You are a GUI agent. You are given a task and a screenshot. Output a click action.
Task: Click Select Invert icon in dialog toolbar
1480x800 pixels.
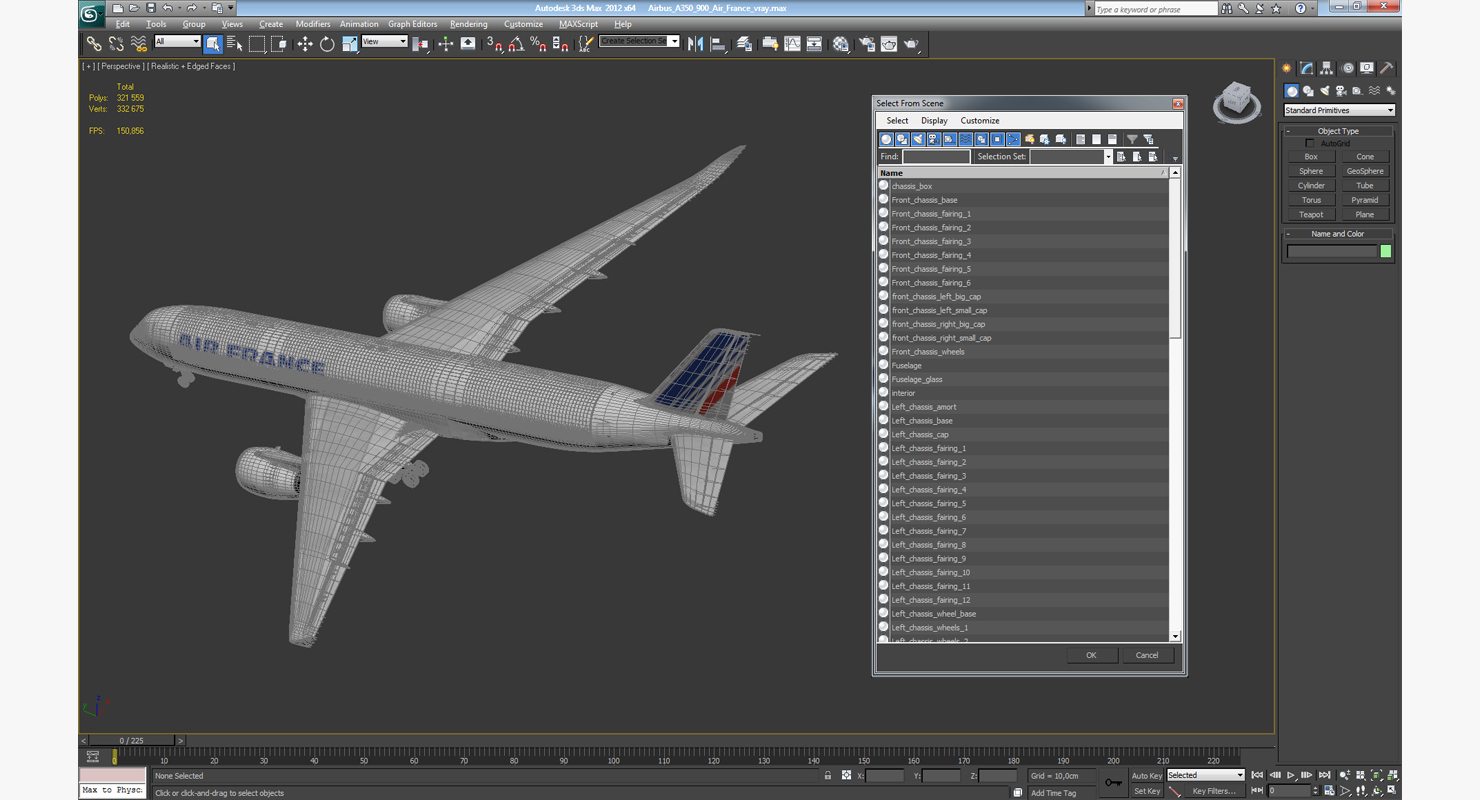1112,139
